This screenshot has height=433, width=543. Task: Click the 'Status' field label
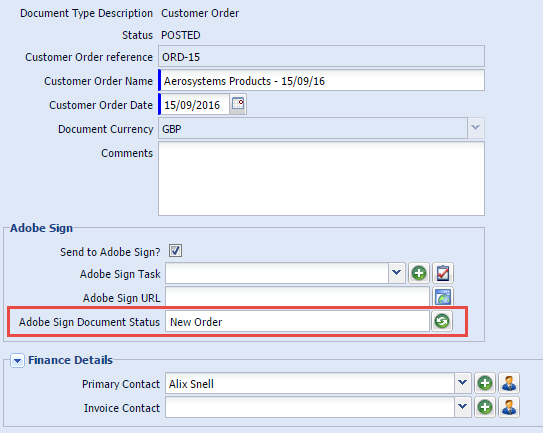tap(137, 35)
